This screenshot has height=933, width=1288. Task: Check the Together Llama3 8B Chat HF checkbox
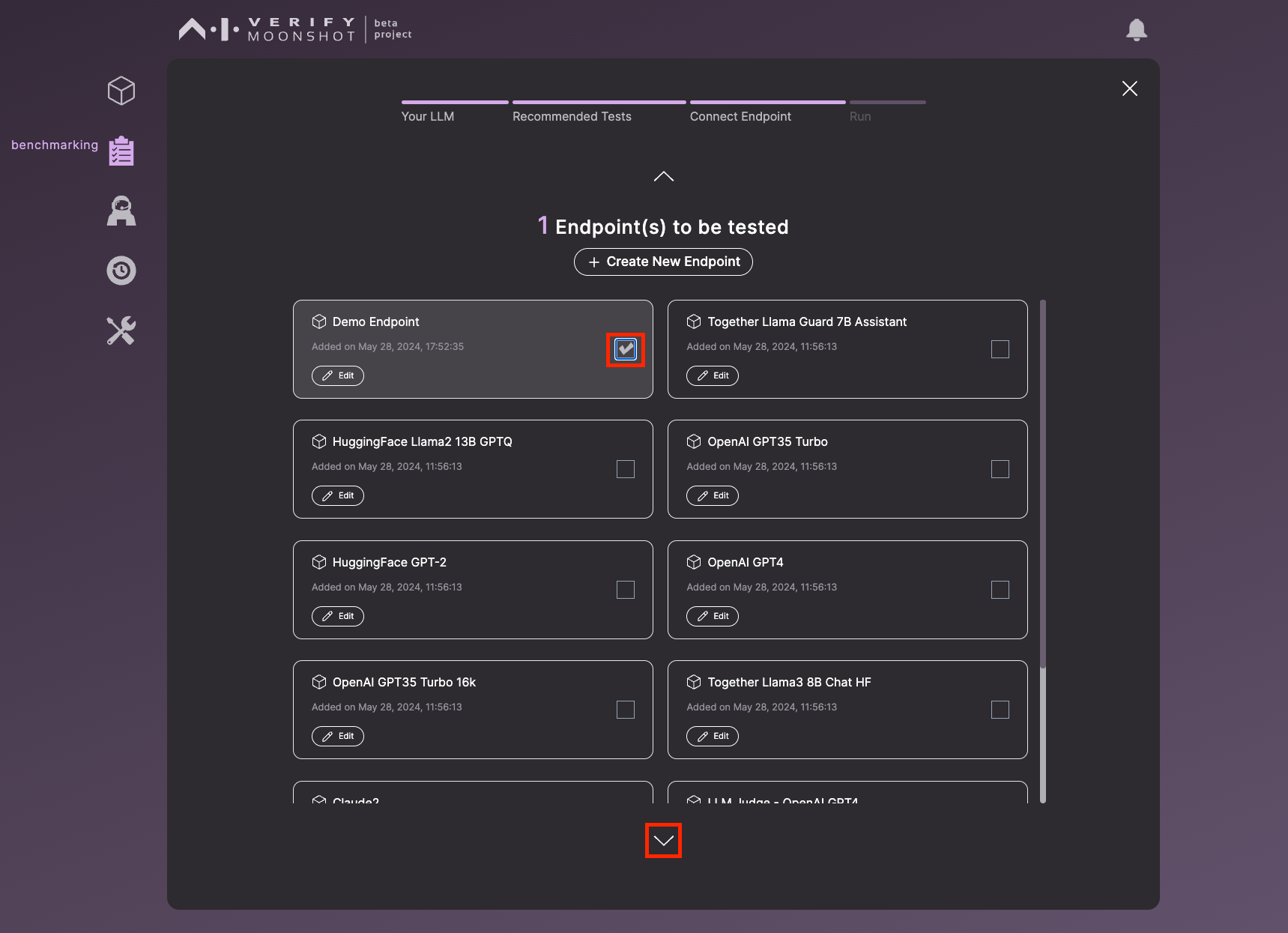1000,710
